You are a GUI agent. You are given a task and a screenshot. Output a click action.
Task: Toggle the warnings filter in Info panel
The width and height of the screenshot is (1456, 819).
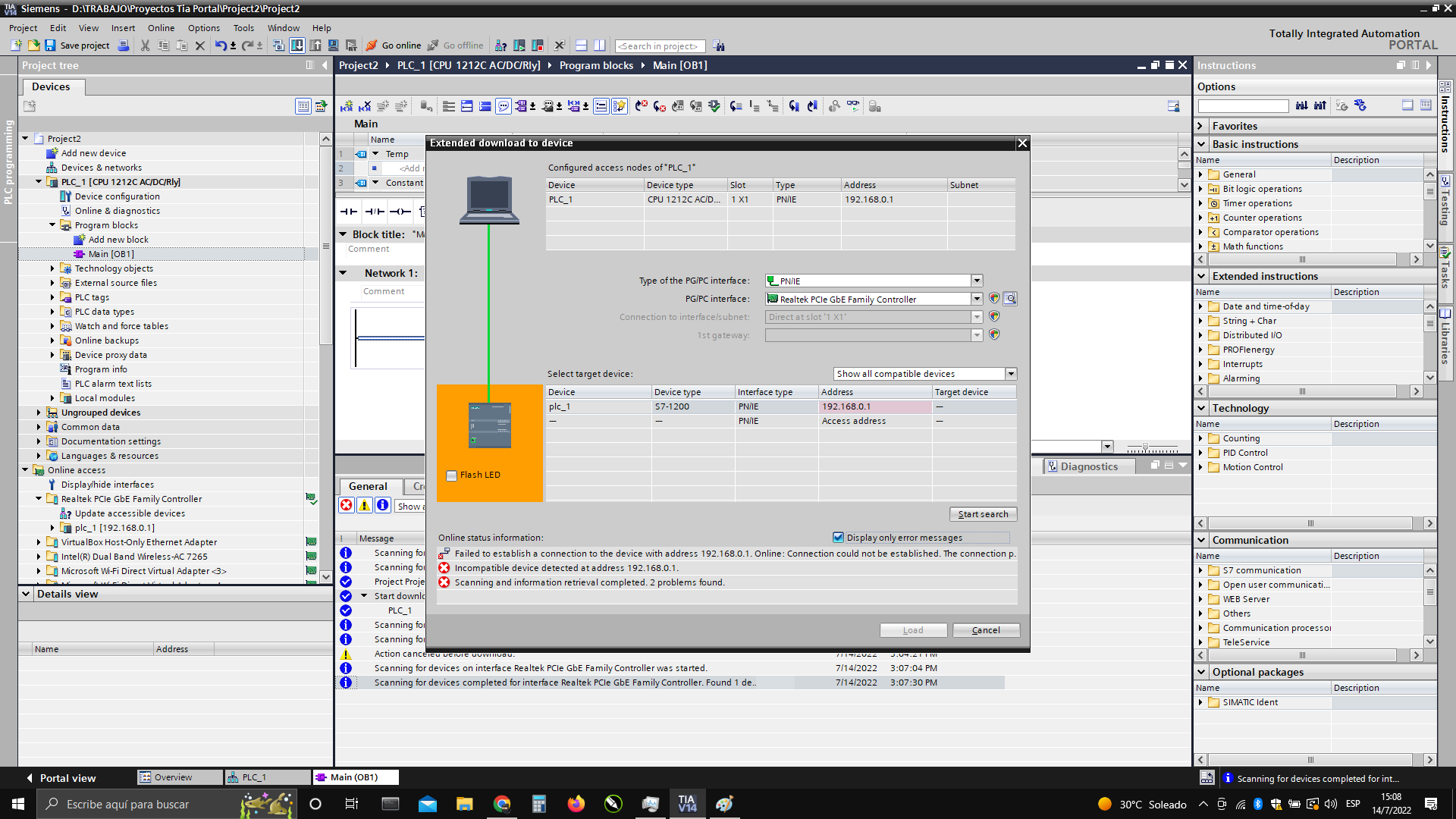tap(365, 506)
